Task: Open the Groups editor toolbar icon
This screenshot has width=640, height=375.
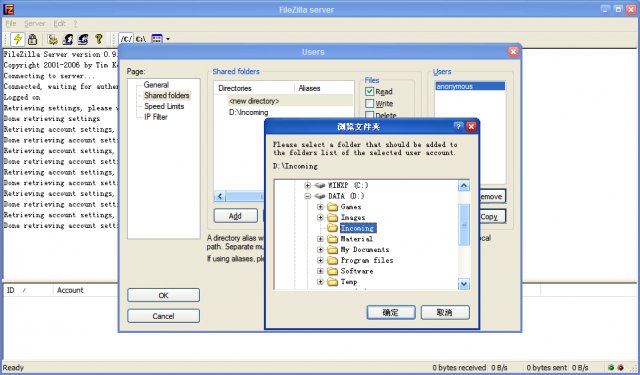Action: tap(83, 39)
